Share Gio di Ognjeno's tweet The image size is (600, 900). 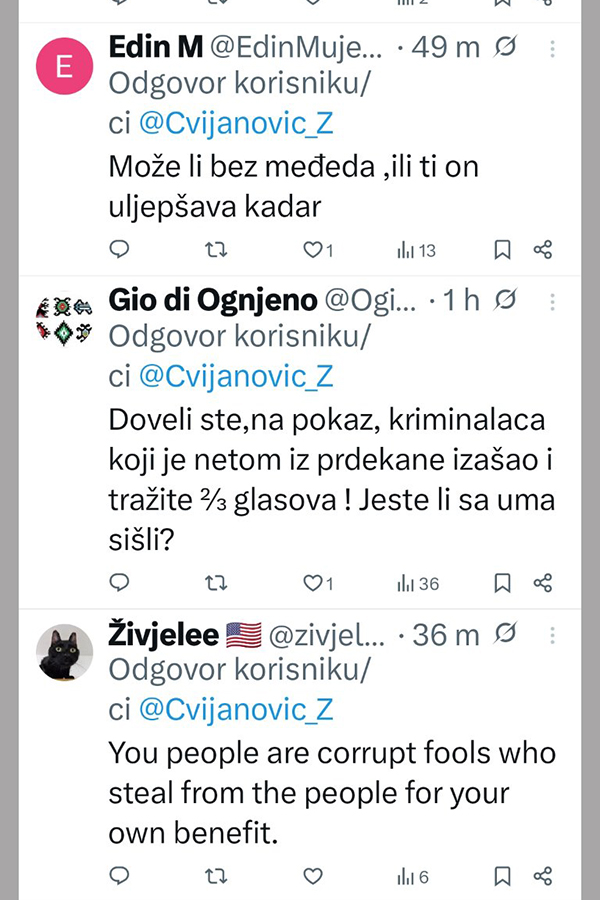click(543, 583)
